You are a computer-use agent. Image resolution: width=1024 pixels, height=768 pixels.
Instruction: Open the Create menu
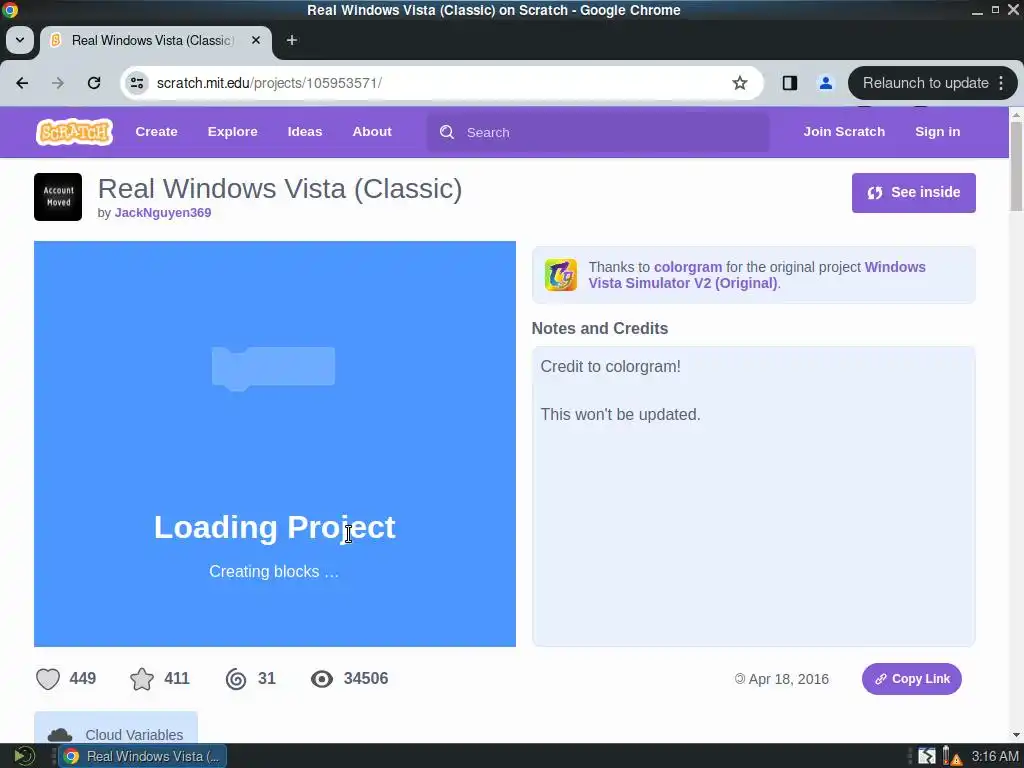tap(156, 132)
